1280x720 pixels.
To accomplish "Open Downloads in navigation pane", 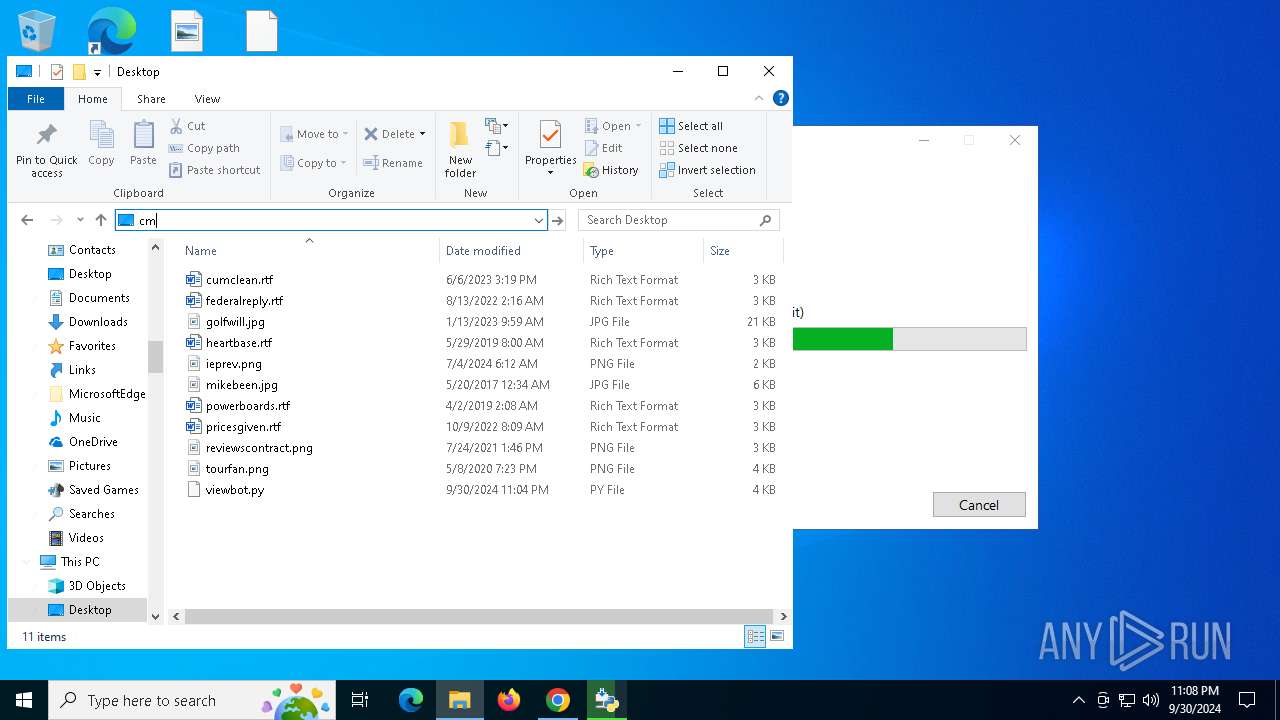I will 98,322.
